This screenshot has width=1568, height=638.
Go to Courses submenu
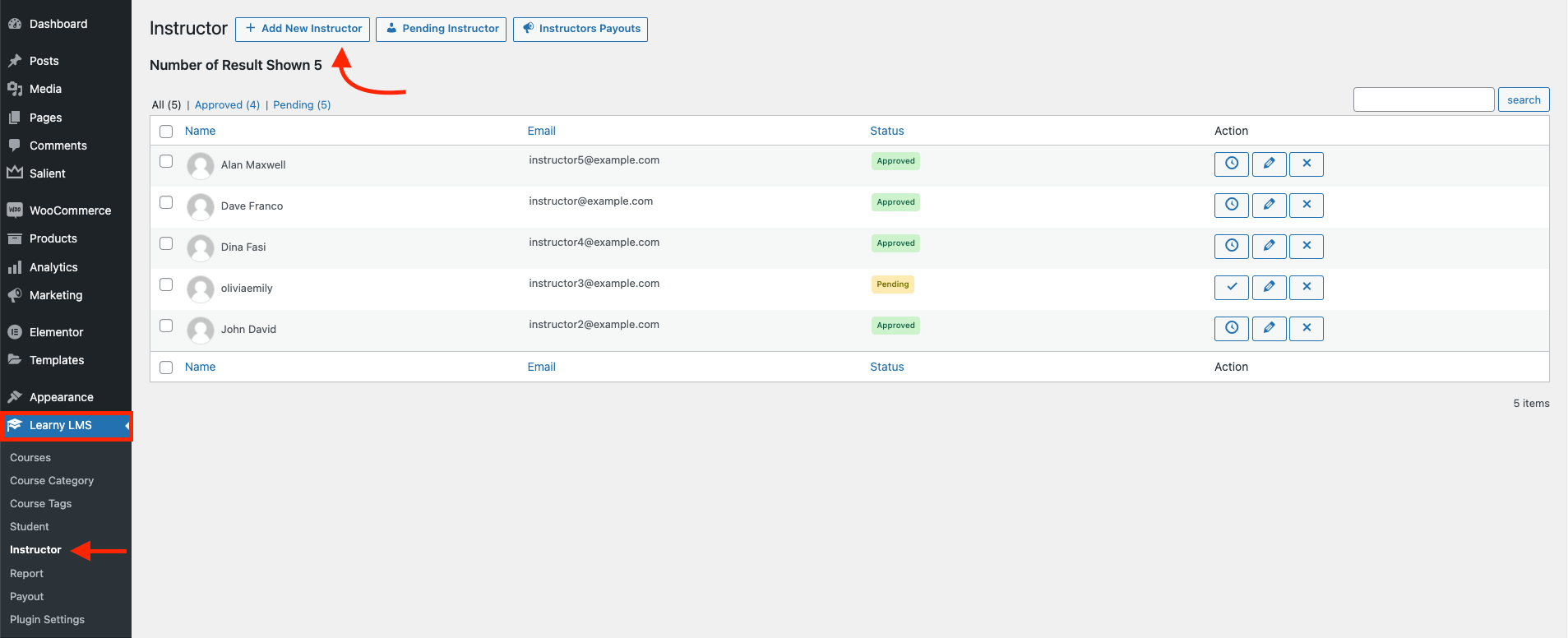click(x=30, y=457)
